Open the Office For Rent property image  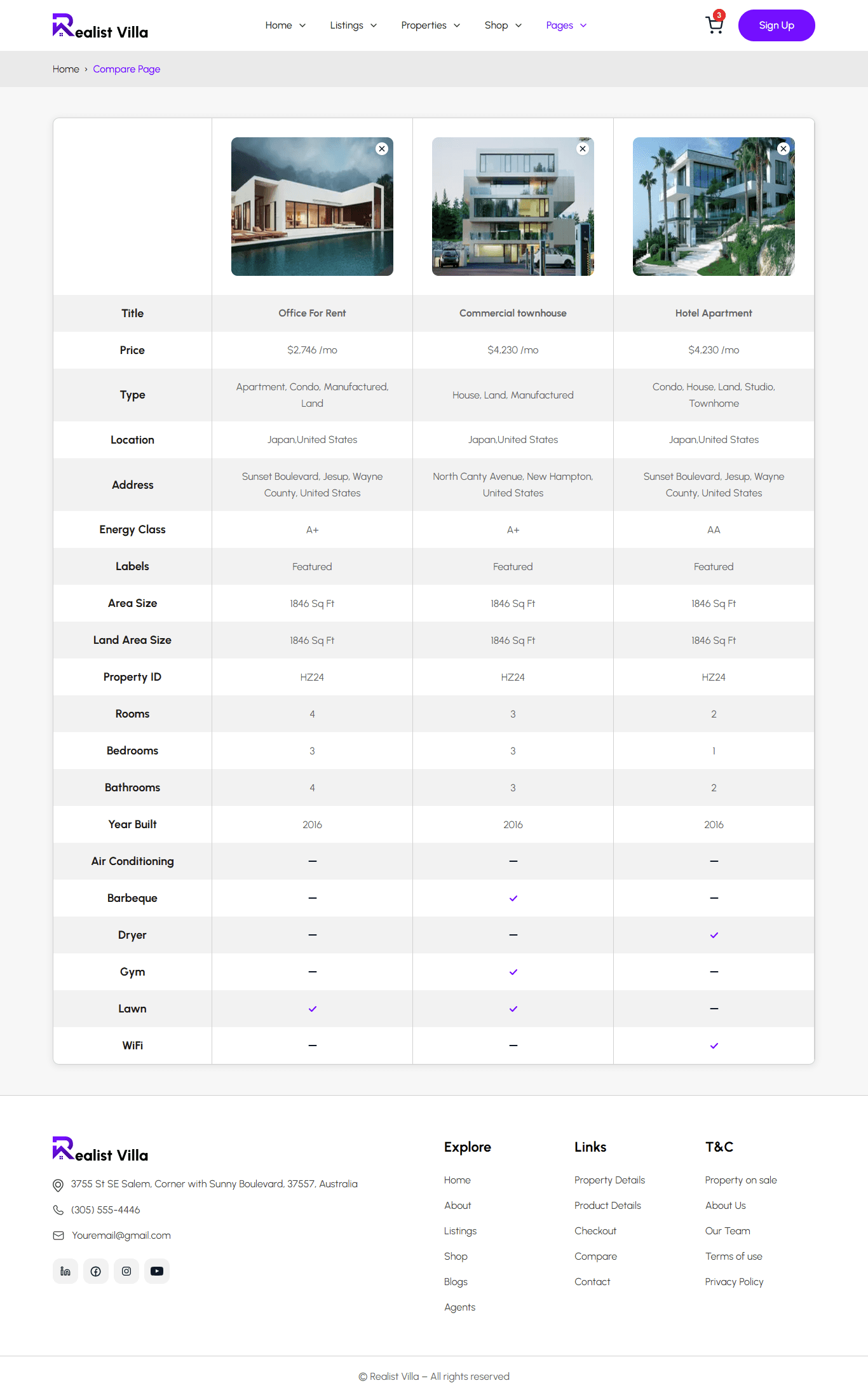pos(312,207)
